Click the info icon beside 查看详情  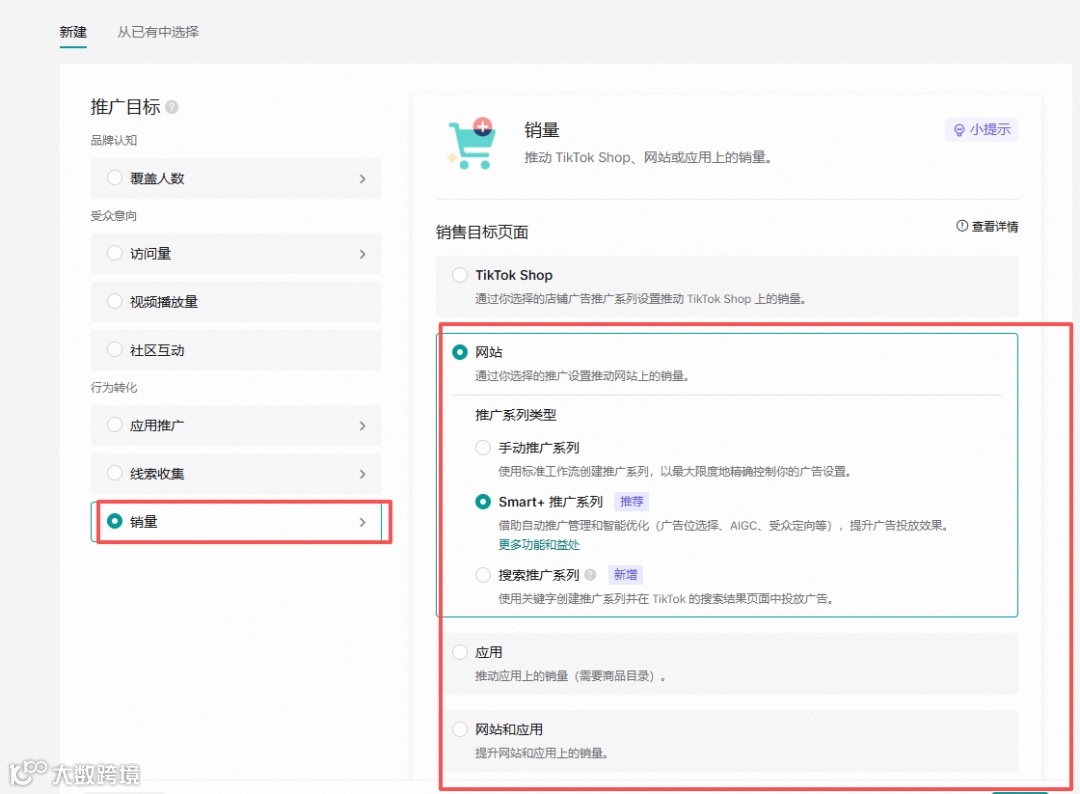coord(962,226)
